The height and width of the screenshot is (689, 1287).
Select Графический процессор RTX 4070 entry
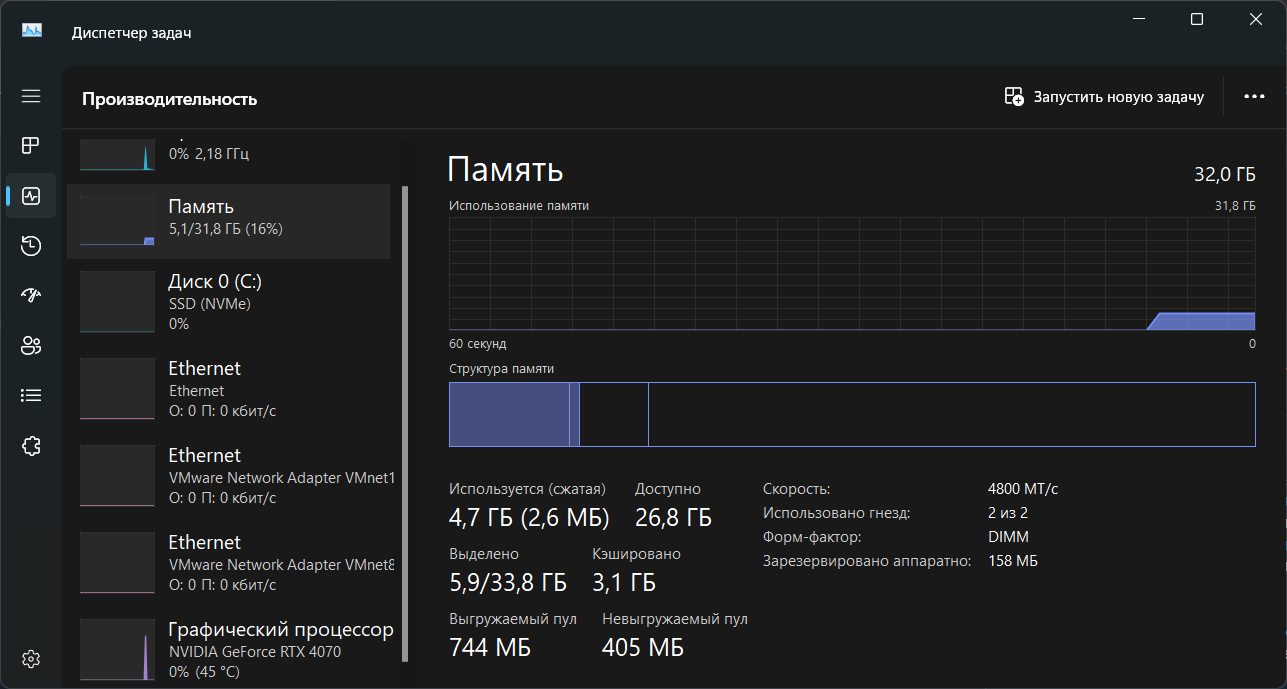(x=229, y=650)
